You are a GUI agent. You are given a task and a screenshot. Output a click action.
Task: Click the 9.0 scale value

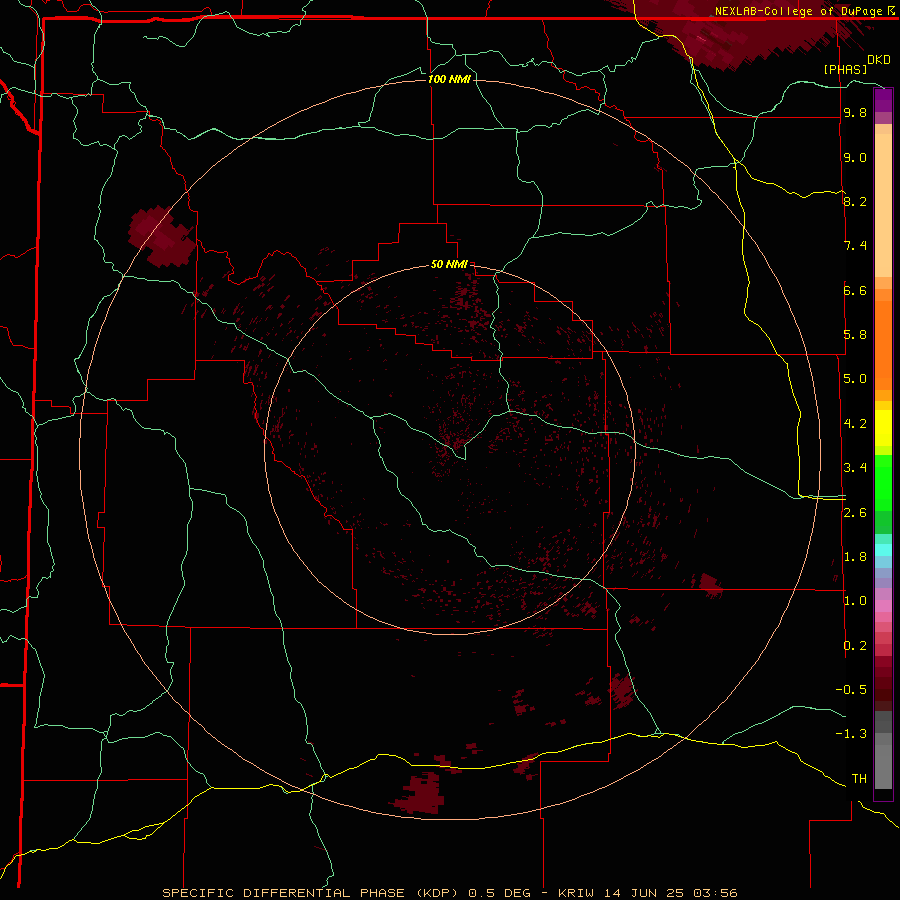[855, 158]
